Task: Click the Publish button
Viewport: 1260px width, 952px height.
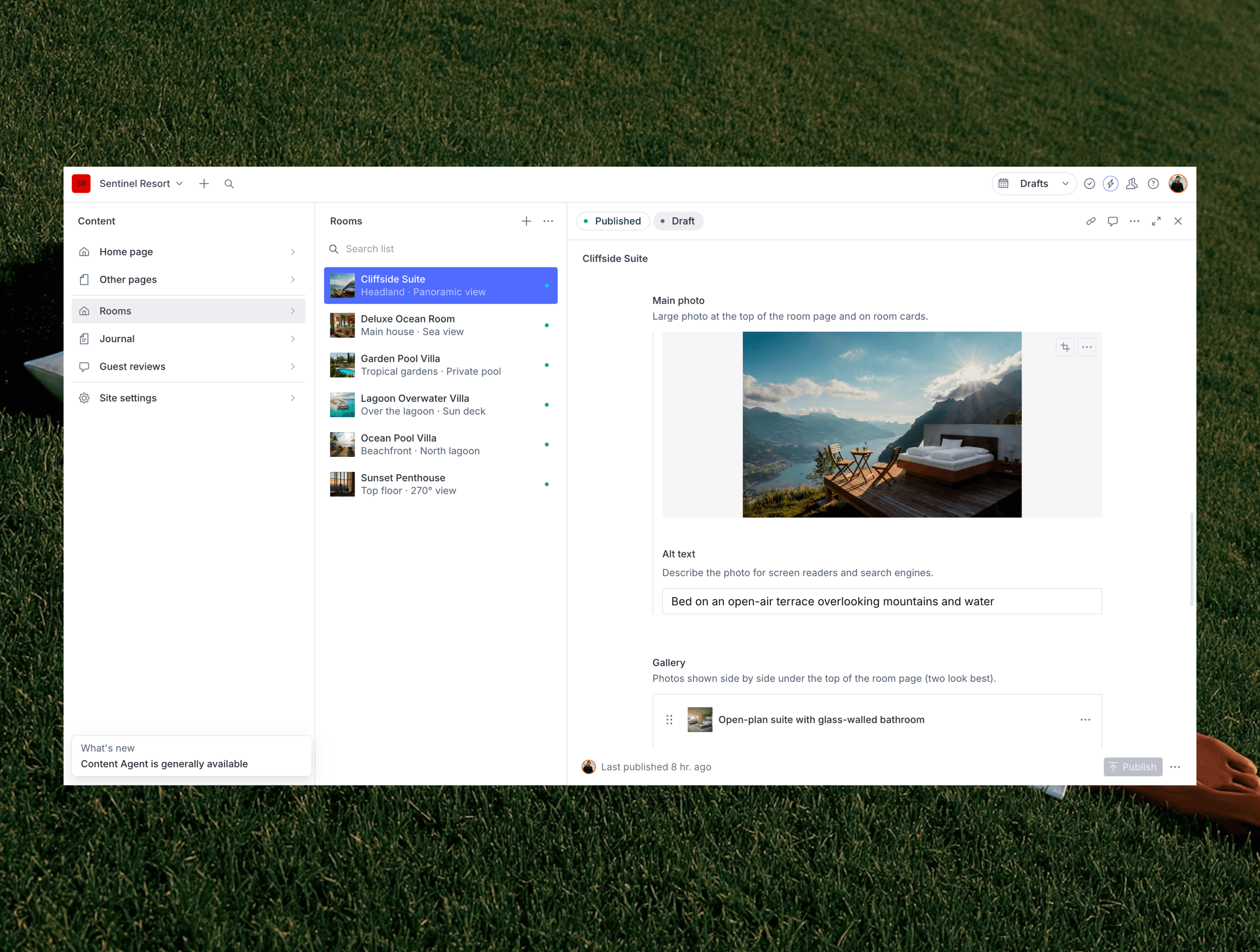Action: (1133, 767)
